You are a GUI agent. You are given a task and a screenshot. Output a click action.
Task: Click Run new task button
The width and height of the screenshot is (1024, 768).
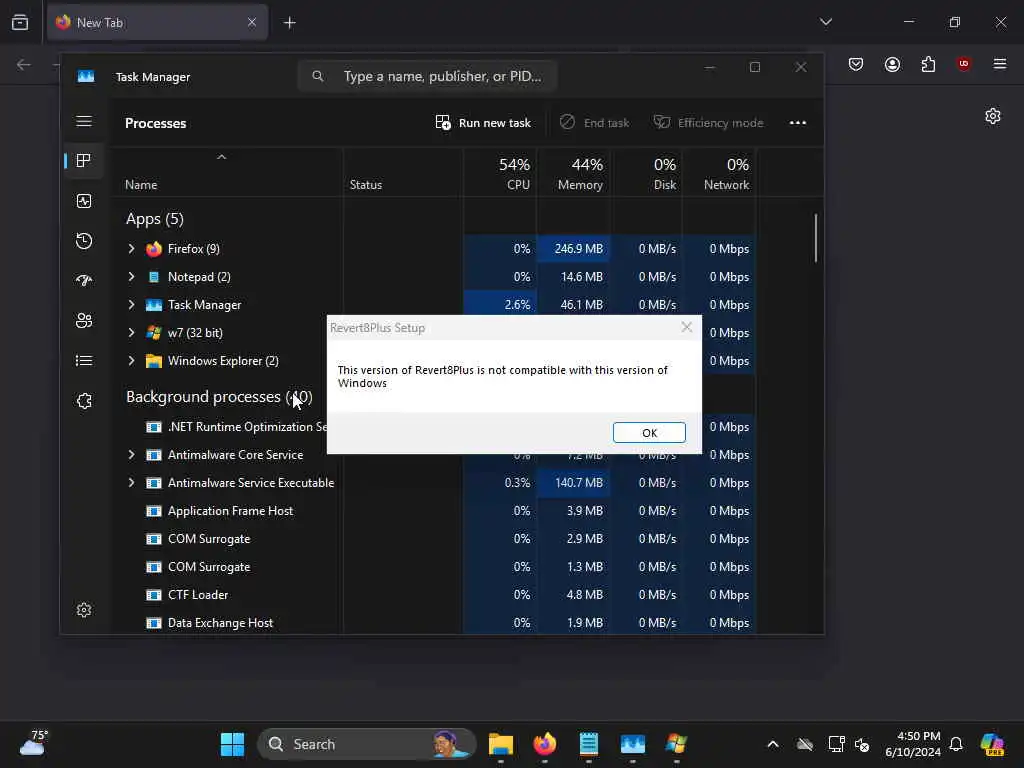pos(483,123)
